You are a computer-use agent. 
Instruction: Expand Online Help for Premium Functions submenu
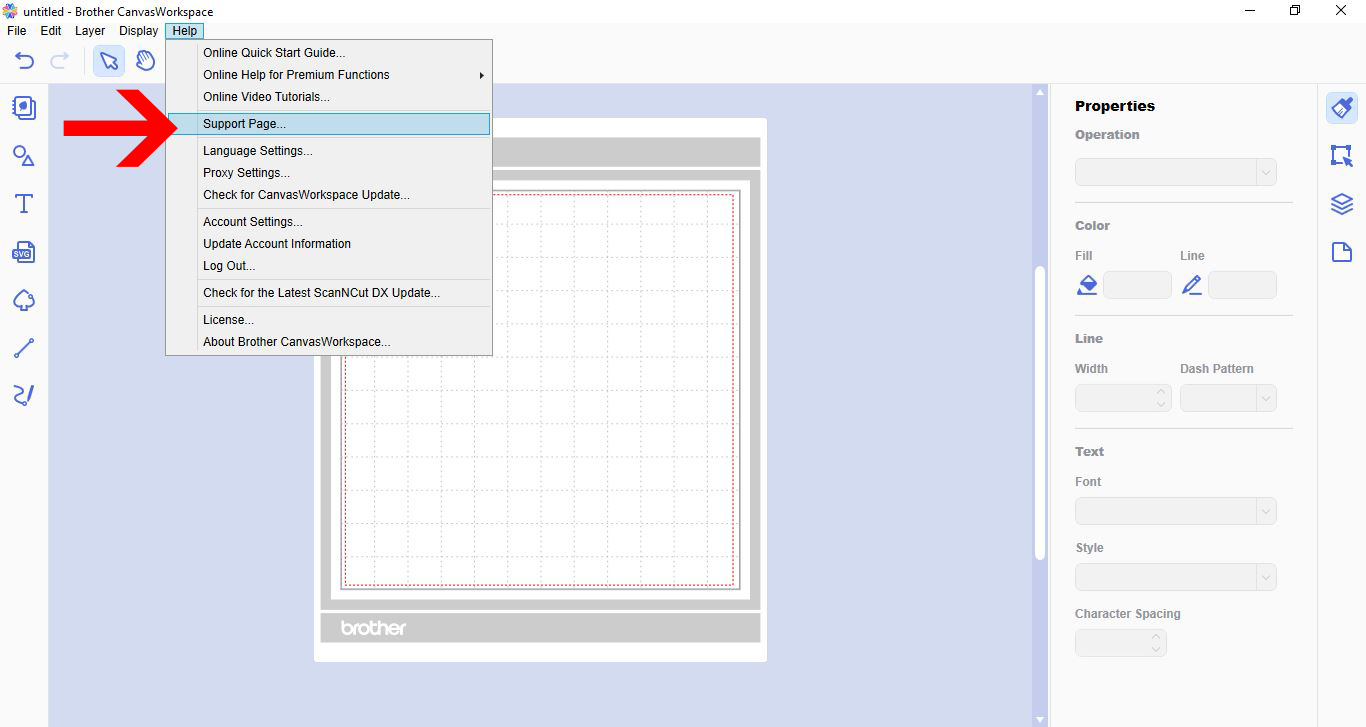(x=329, y=75)
